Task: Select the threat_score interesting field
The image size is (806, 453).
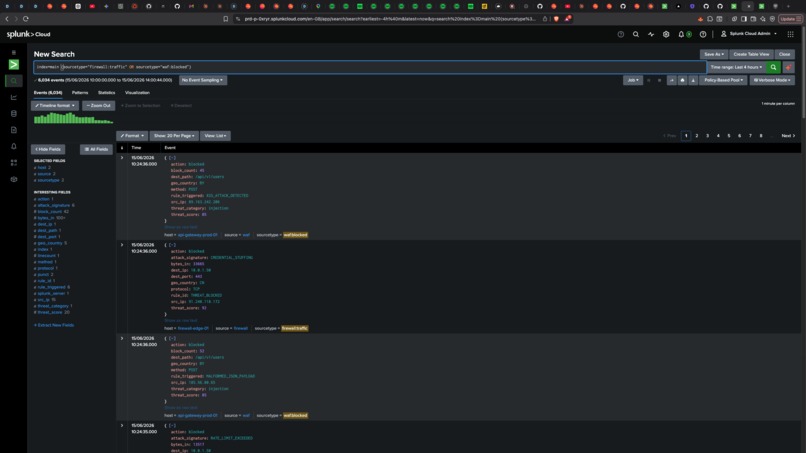Action: click(x=51, y=312)
